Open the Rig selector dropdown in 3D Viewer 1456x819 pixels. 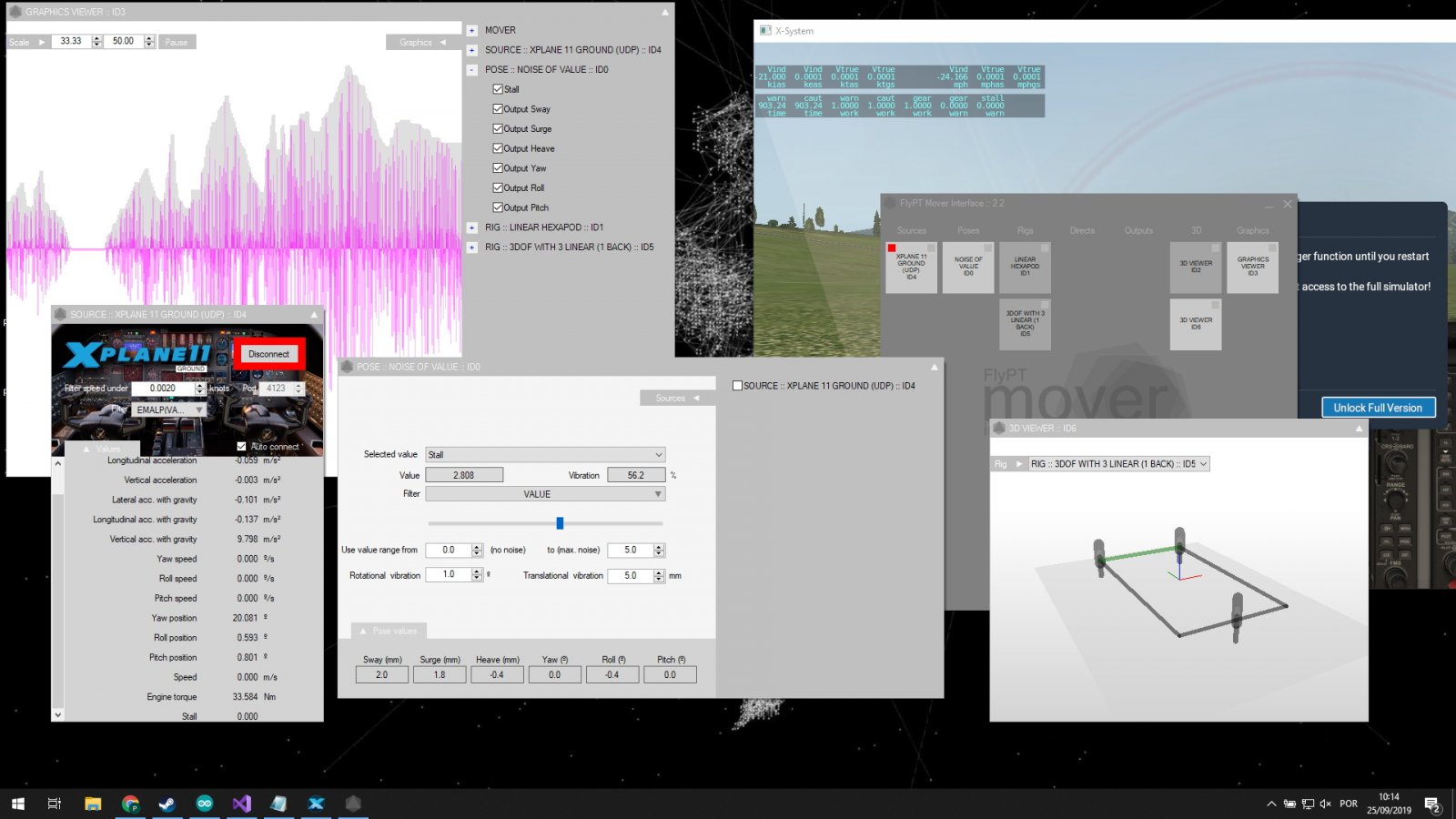(x=1118, y=464)
